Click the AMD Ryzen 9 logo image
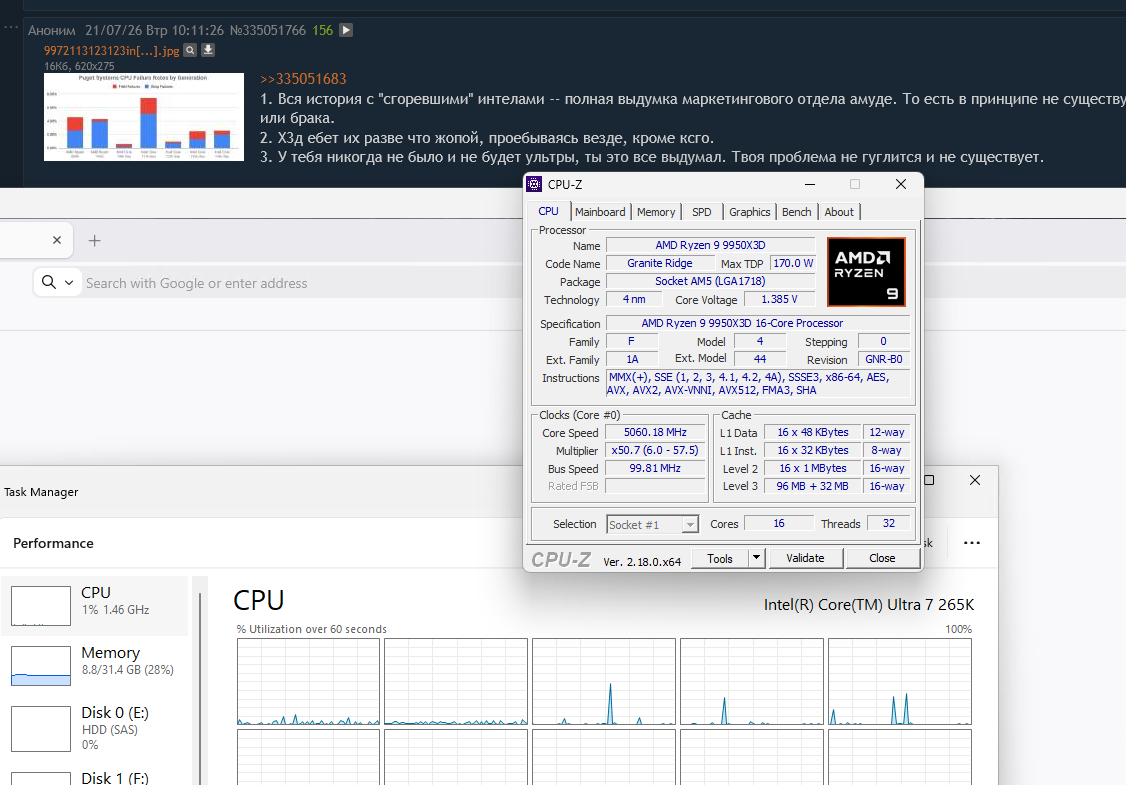Image resolution: width=1126 pixels, height=785 pixels. (x=866, y=272)
